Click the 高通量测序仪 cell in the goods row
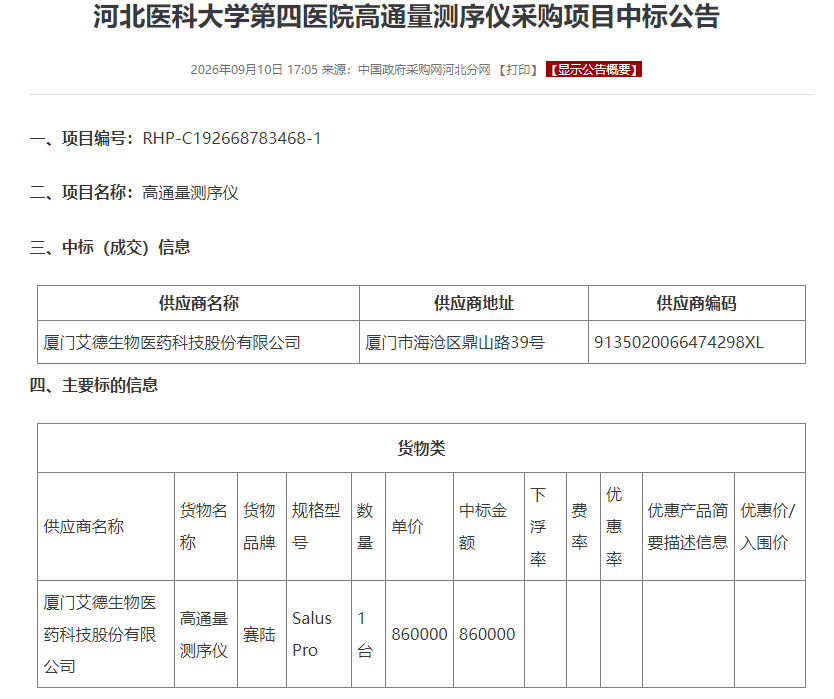The image size is (834, 699). [204, 634]
